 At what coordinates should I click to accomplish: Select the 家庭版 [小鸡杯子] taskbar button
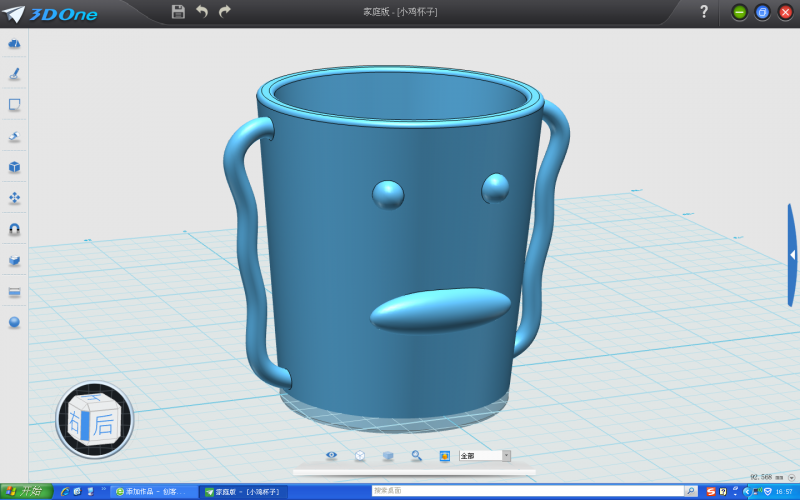(243, 492)
